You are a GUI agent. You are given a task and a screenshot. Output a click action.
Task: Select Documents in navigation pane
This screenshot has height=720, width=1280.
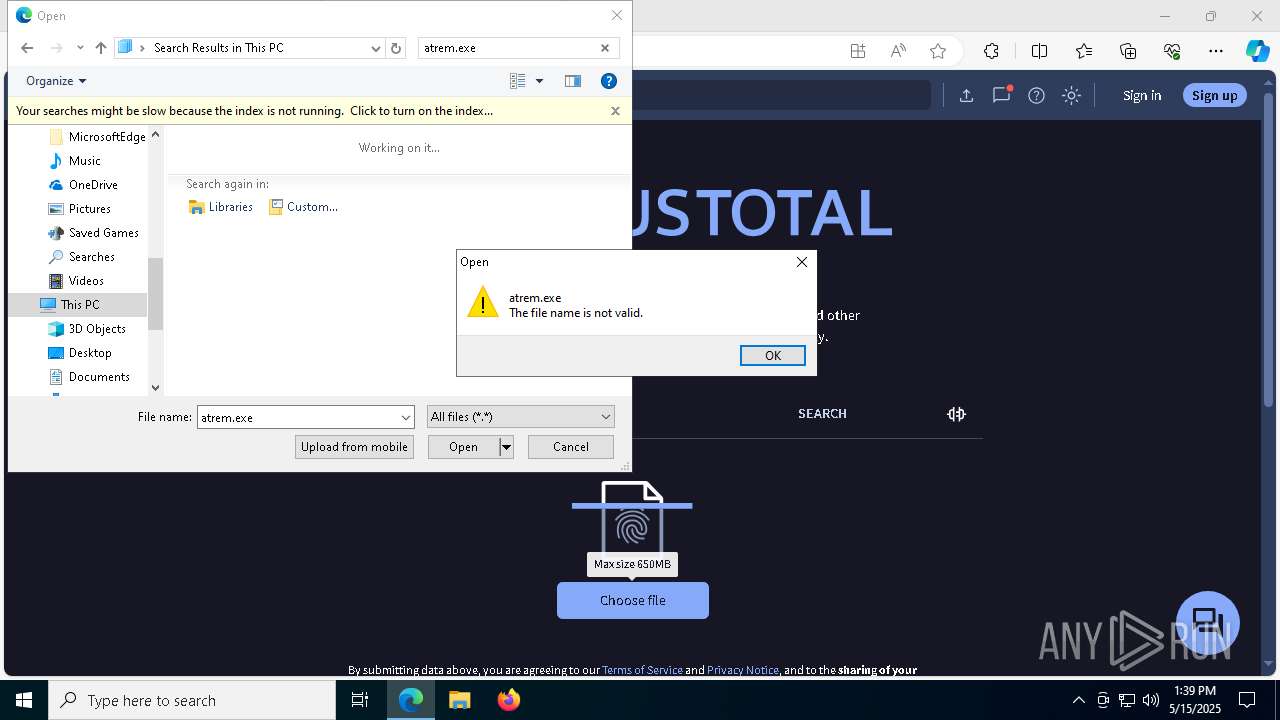[x=89, y=377]
